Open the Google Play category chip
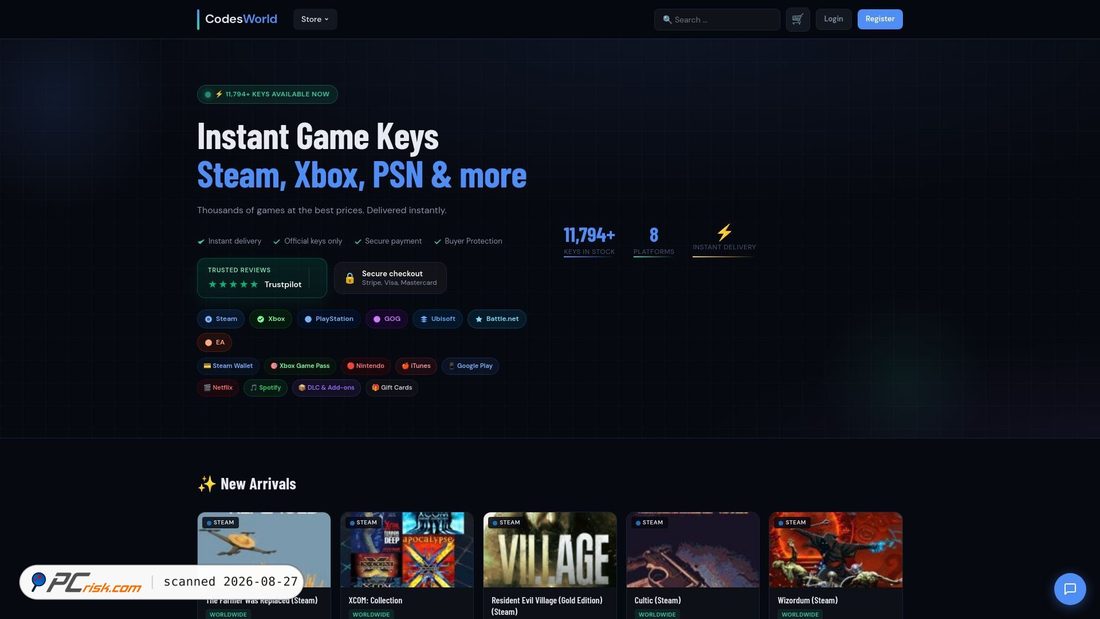Viewport: 1100px width, 619px height. (x=471, y=366)
